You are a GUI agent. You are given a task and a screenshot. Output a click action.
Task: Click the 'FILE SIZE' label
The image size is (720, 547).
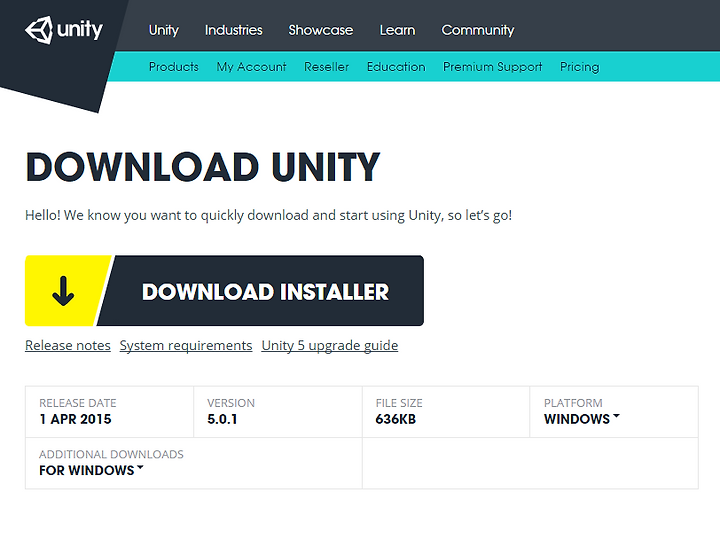pos(399,403)
